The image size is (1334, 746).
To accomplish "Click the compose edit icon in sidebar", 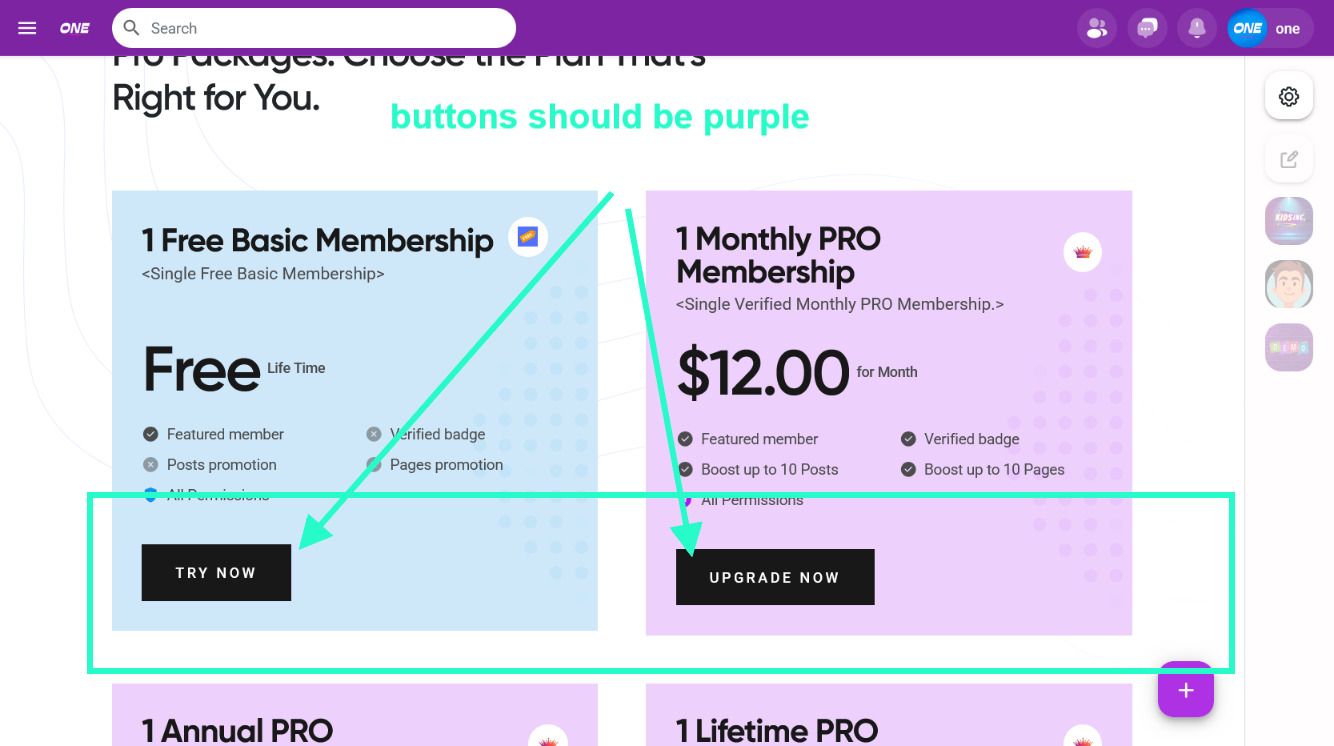I will tap(1288, 159).
